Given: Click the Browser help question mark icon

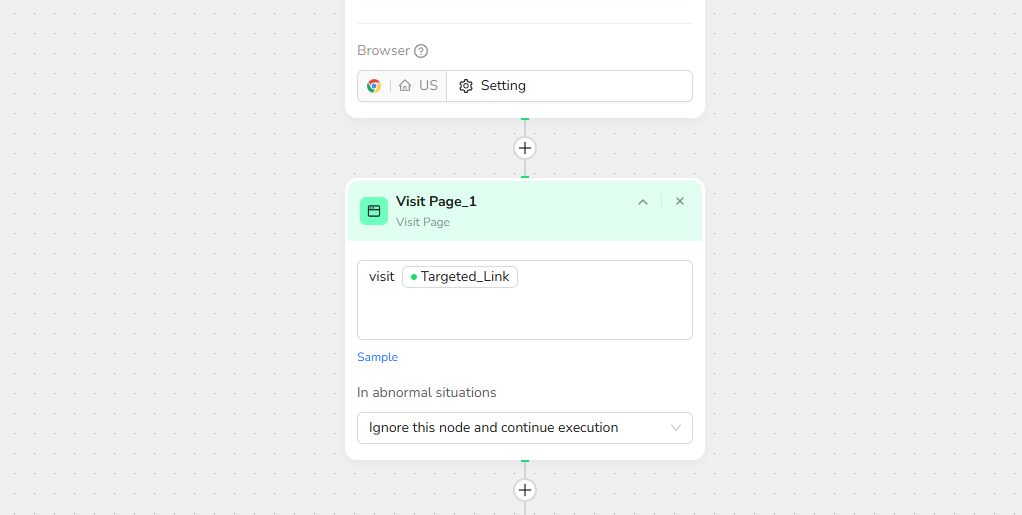Looking at the screenshot, I should (x=421, y=51).
